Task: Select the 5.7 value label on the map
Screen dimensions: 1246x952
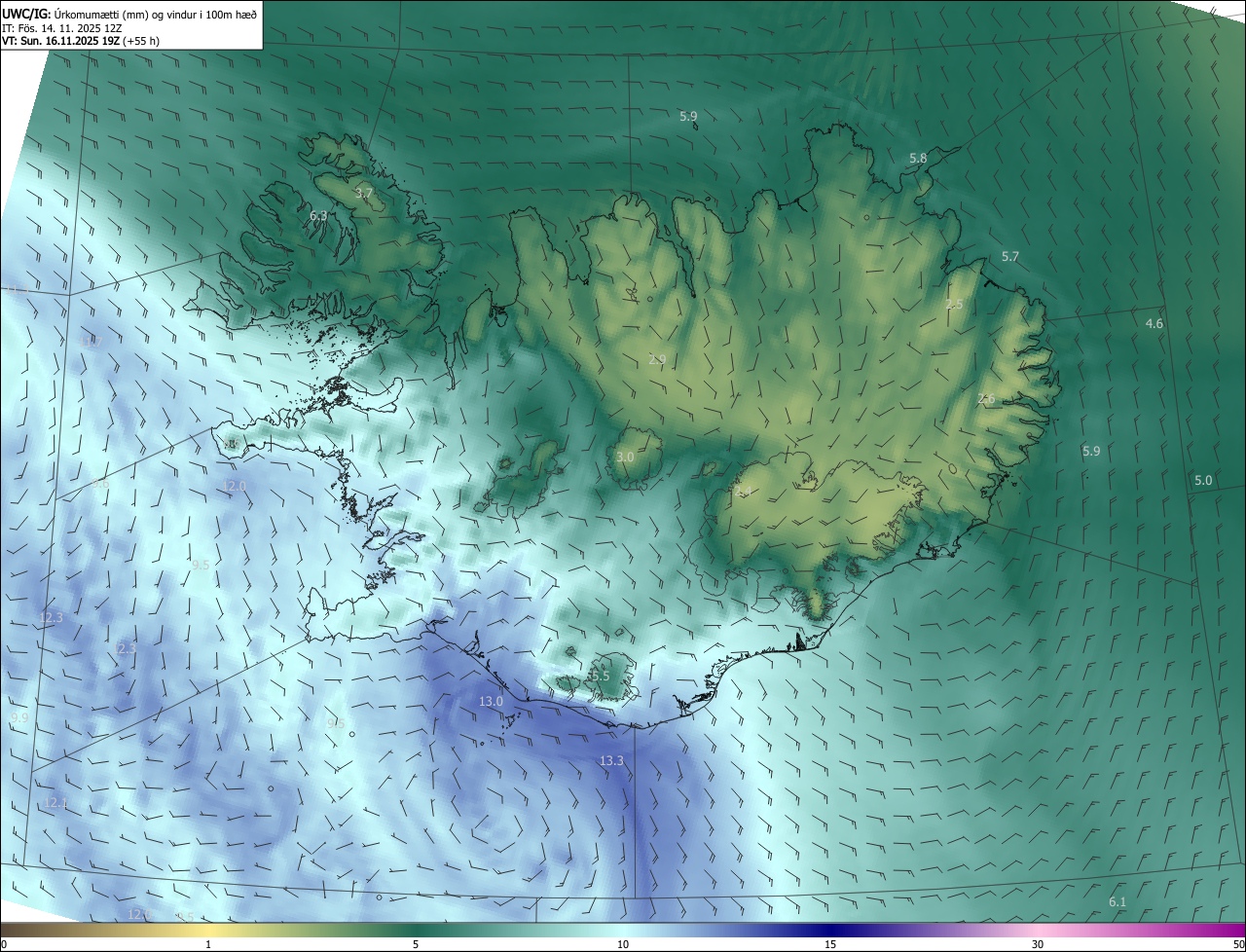Action: 1010,256
